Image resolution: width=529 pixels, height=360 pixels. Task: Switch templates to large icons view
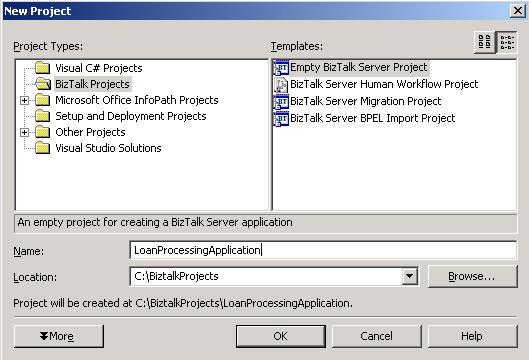(x=485, y=43)
